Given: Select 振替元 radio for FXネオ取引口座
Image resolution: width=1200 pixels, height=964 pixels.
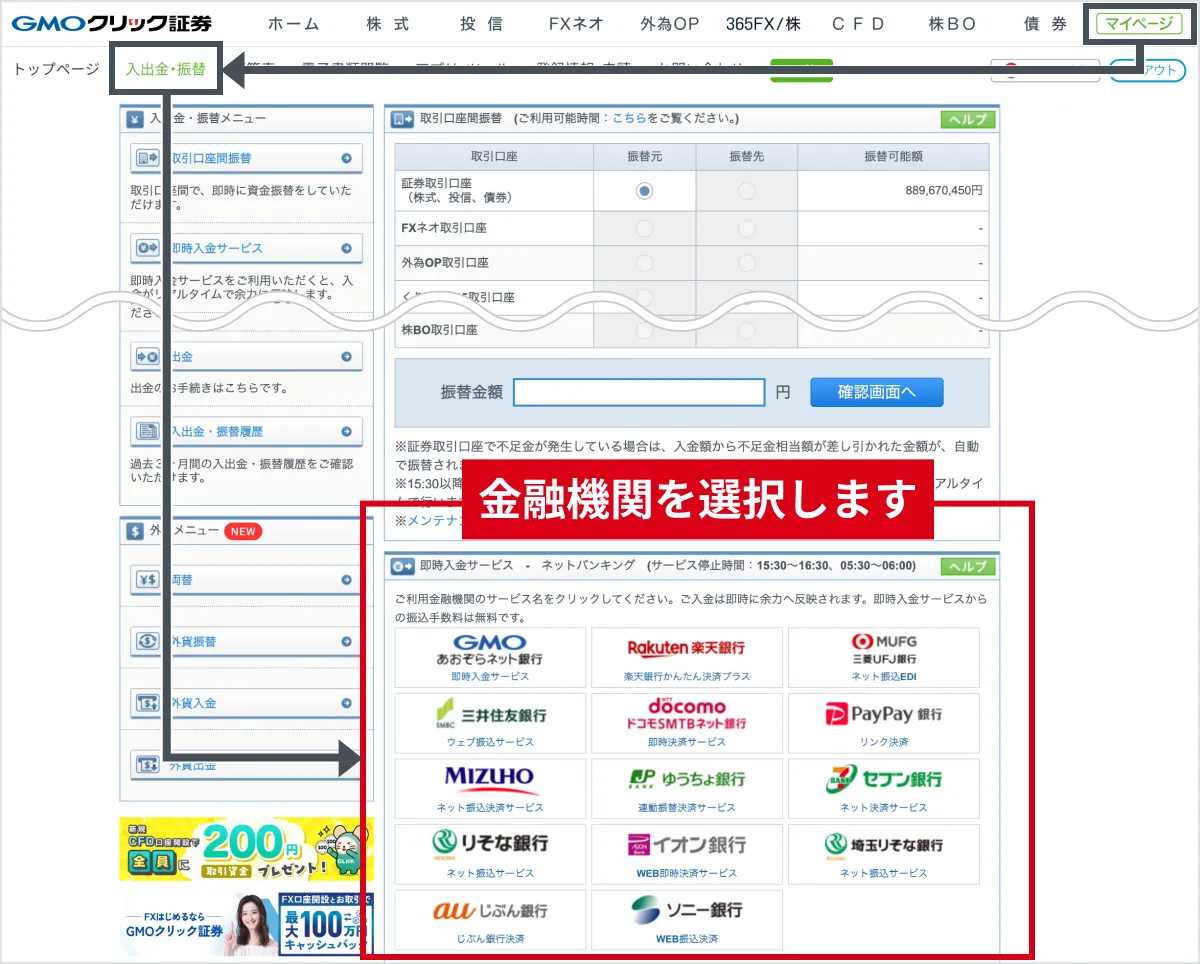Looking at the screenshot, I should [x=645, y=229].
